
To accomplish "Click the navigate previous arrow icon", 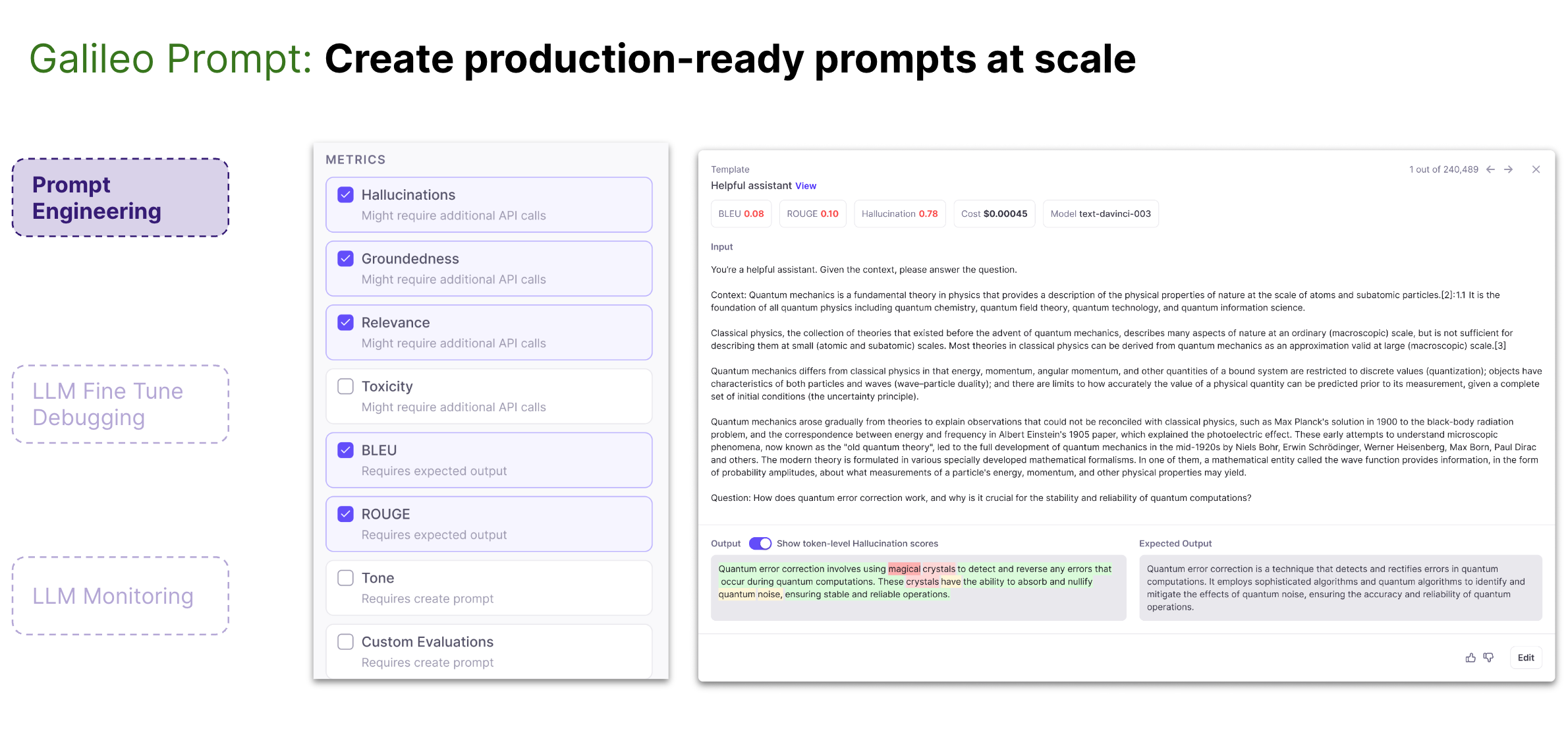I will coord(1494,170).
